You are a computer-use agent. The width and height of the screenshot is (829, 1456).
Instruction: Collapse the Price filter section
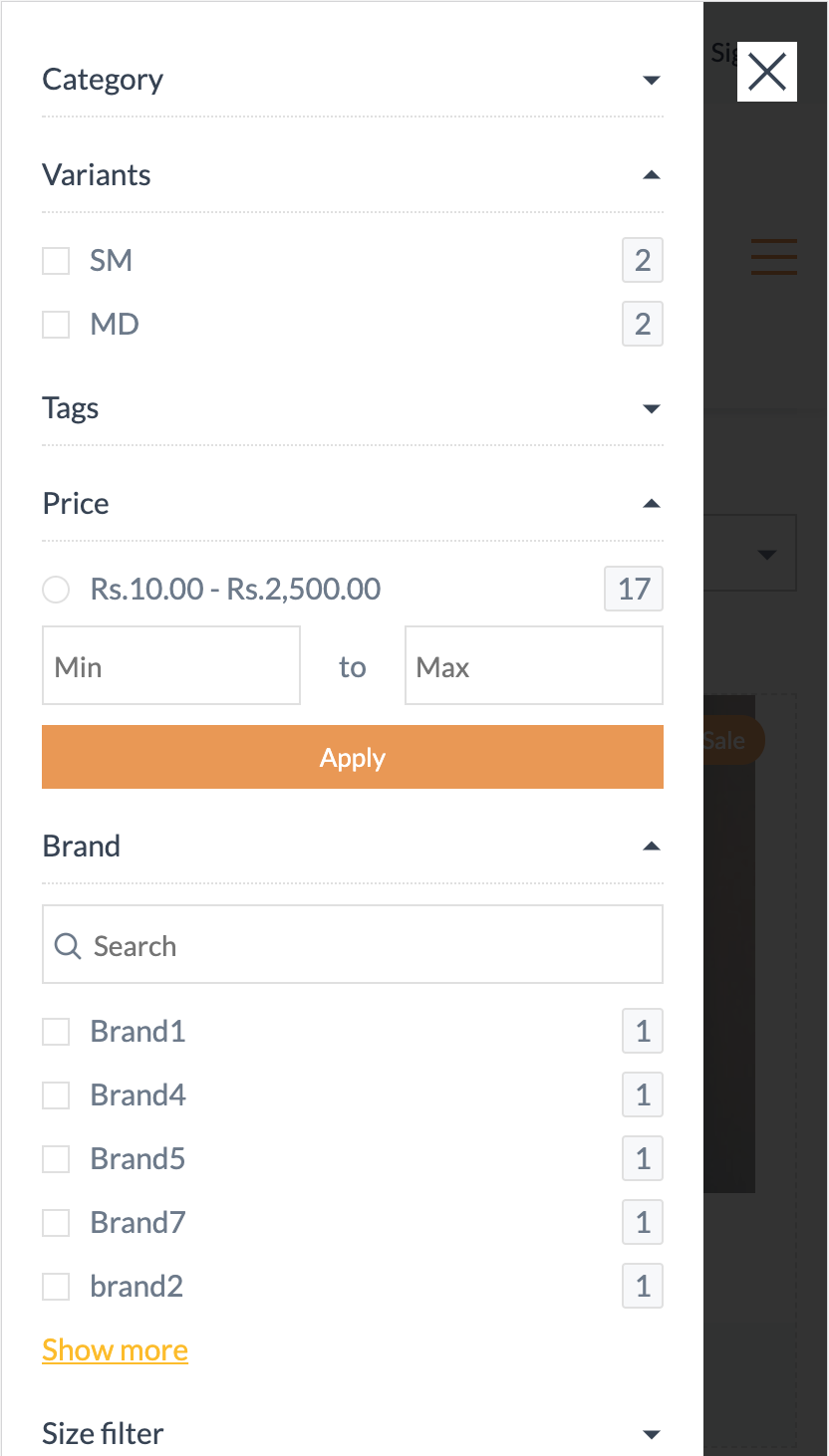652,504
